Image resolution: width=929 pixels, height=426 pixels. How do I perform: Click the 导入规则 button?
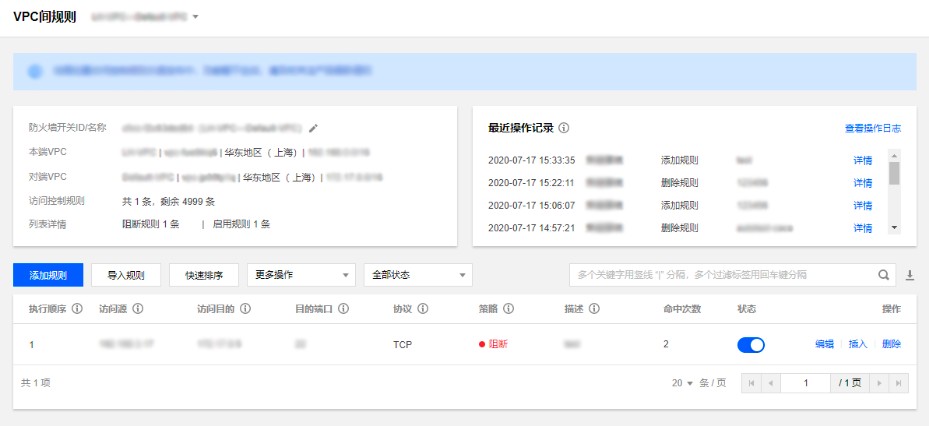coord(125,275)
